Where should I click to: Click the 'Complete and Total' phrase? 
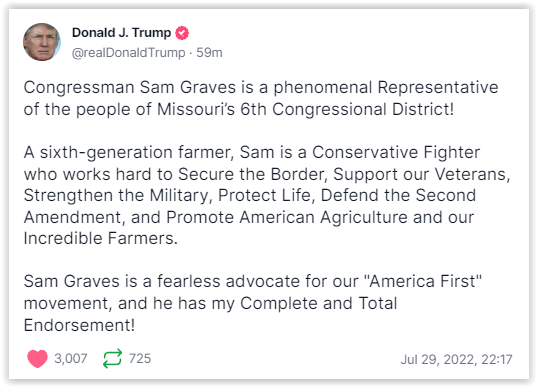[x=319, y=303]
